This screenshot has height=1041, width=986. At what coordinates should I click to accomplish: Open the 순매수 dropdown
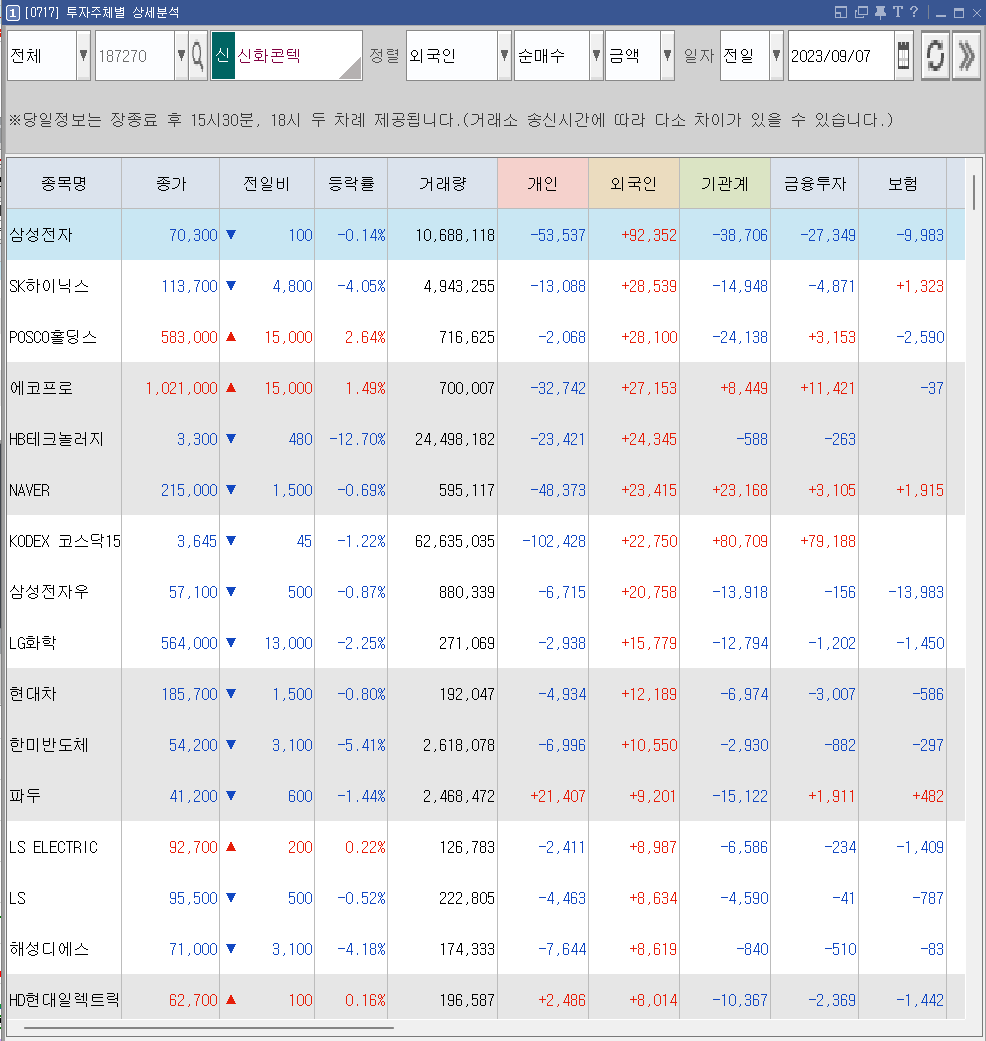pyautogui.click(x=596, y=55)
